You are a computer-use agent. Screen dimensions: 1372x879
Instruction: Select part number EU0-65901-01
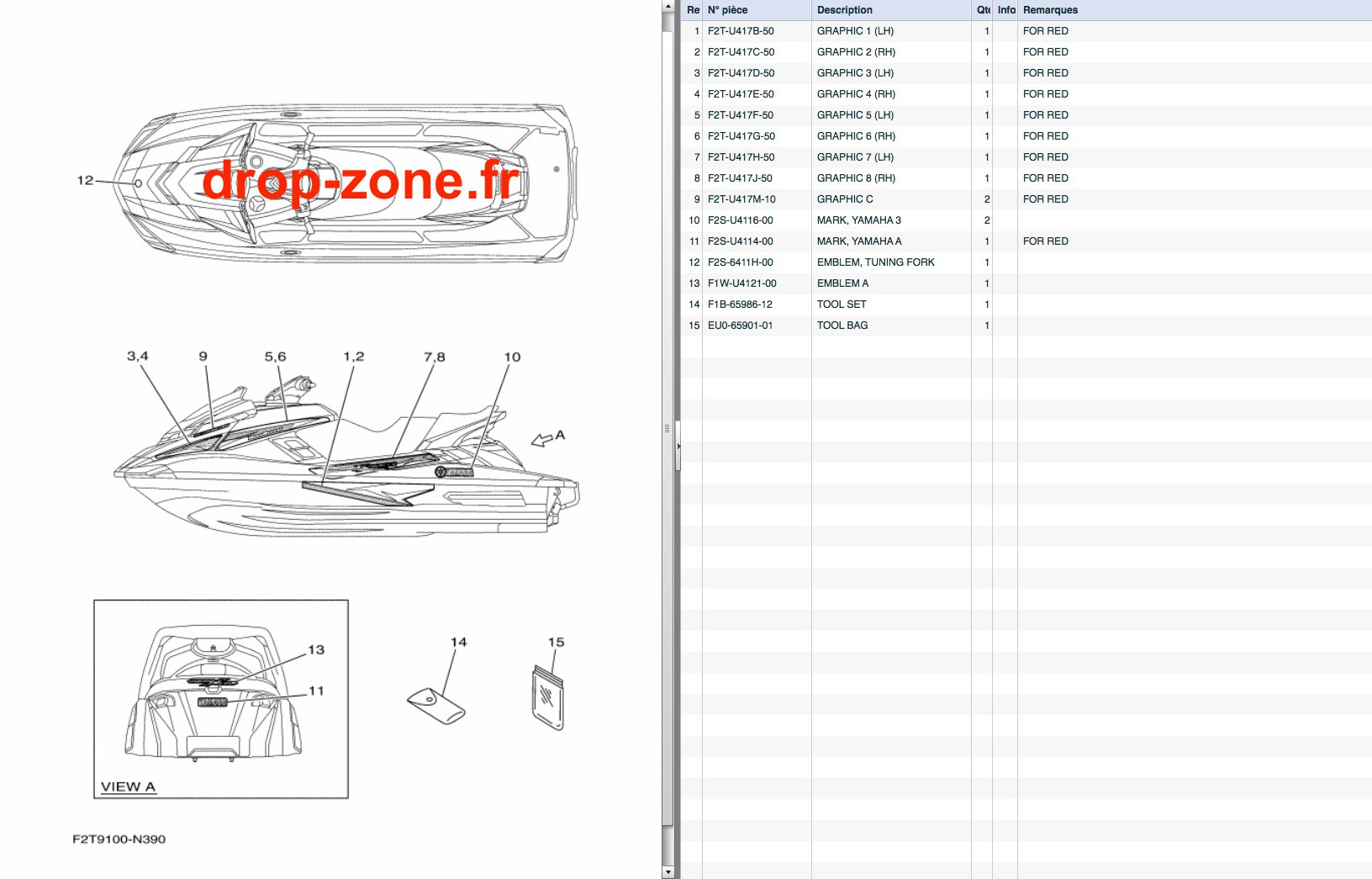pos(740,326)
